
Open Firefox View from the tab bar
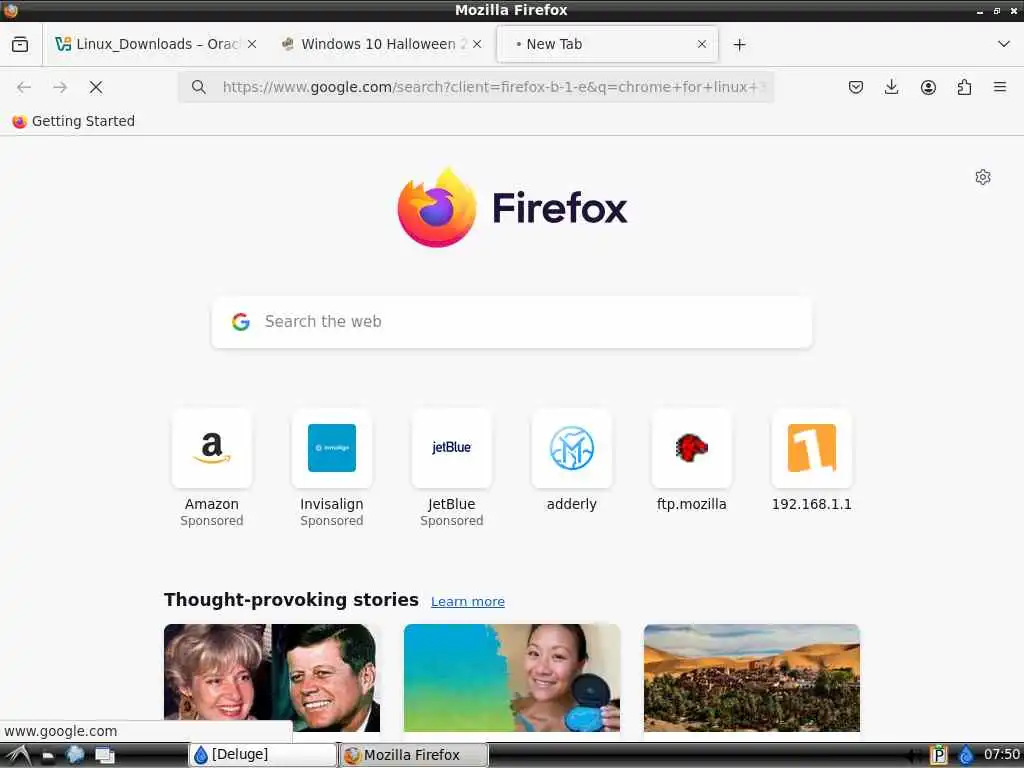click(20, 44)
